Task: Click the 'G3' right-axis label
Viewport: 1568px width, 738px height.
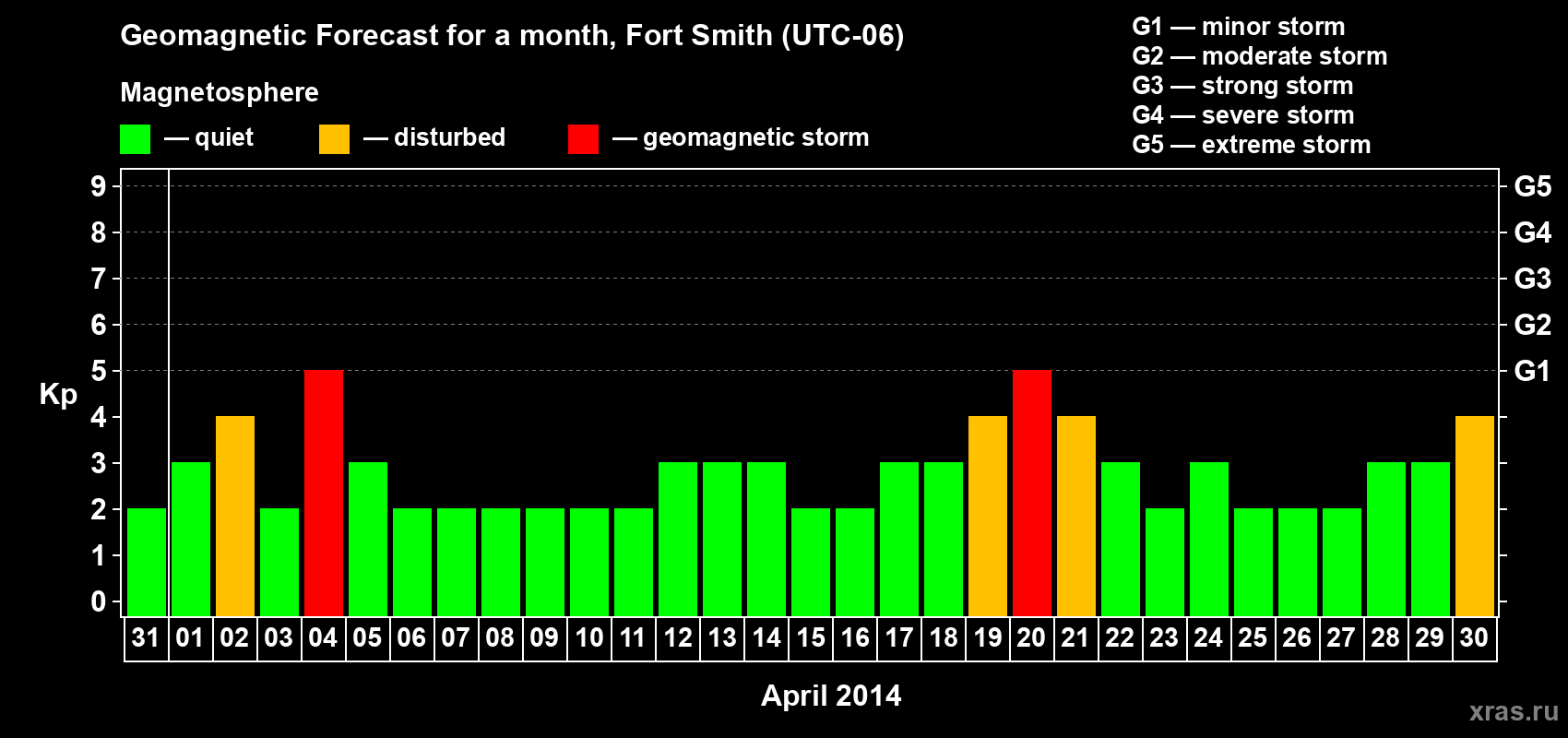Action: click(x=1533, y=279)
